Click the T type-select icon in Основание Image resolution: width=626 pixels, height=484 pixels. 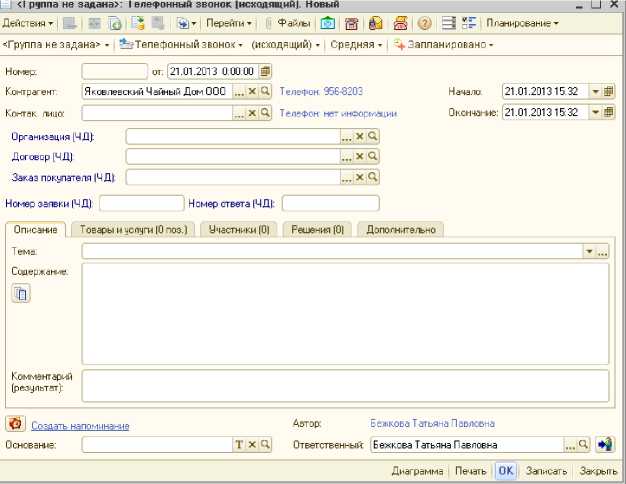238,445
